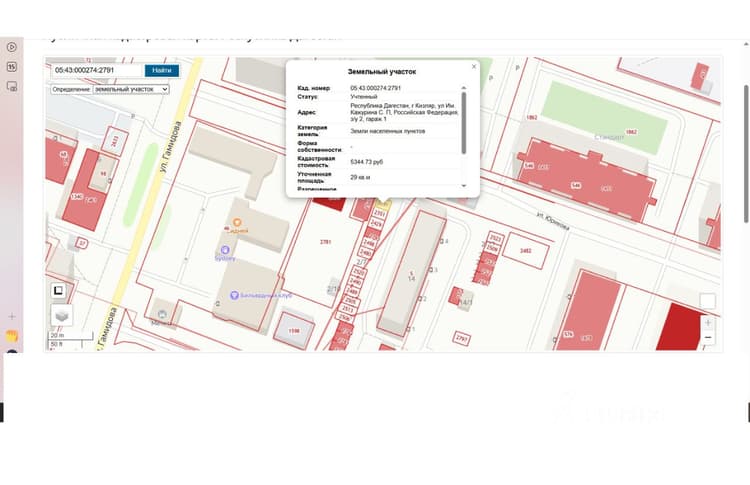Focus the cadastral number search field
The image size is (750, 485).
pyautogui.click(x=98, y=70)
